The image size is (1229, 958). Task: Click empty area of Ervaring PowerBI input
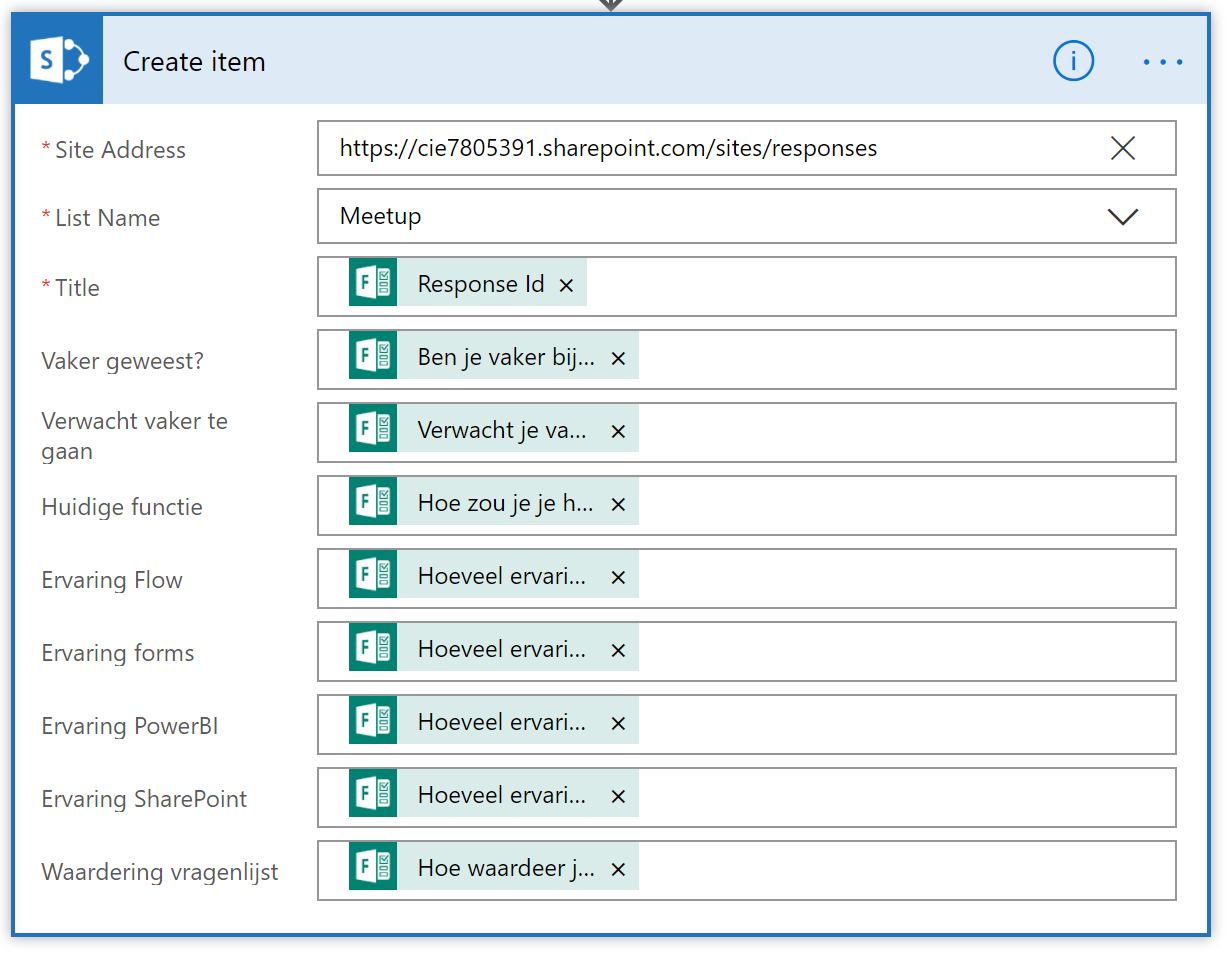click(x=900, y=724)
